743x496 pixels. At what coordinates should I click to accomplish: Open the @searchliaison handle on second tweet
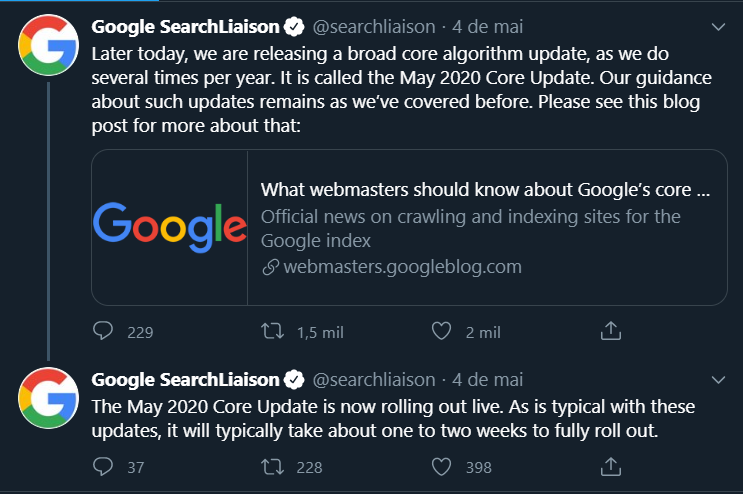(374, 380)
